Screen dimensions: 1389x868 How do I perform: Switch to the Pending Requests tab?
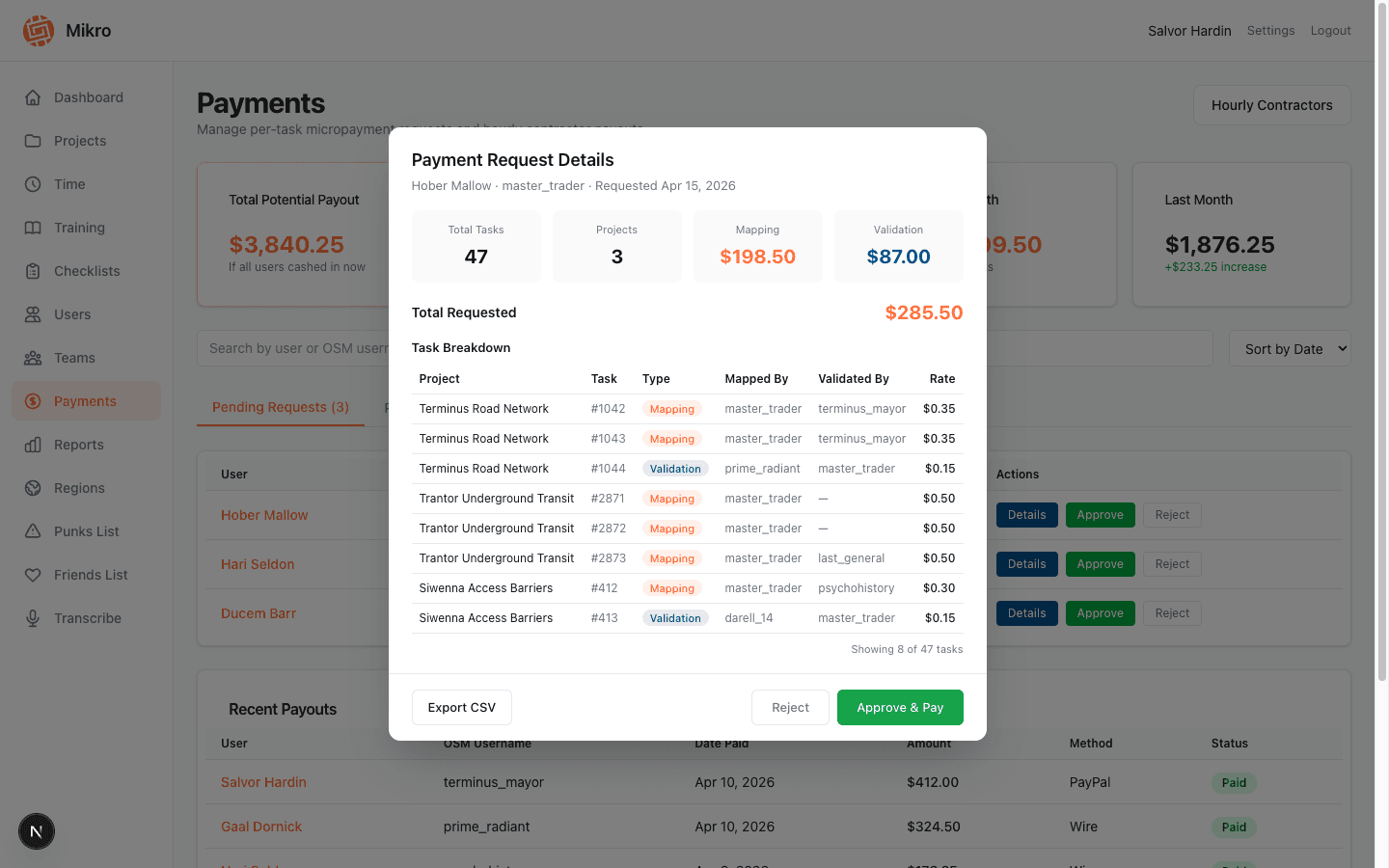pos(280,407)
